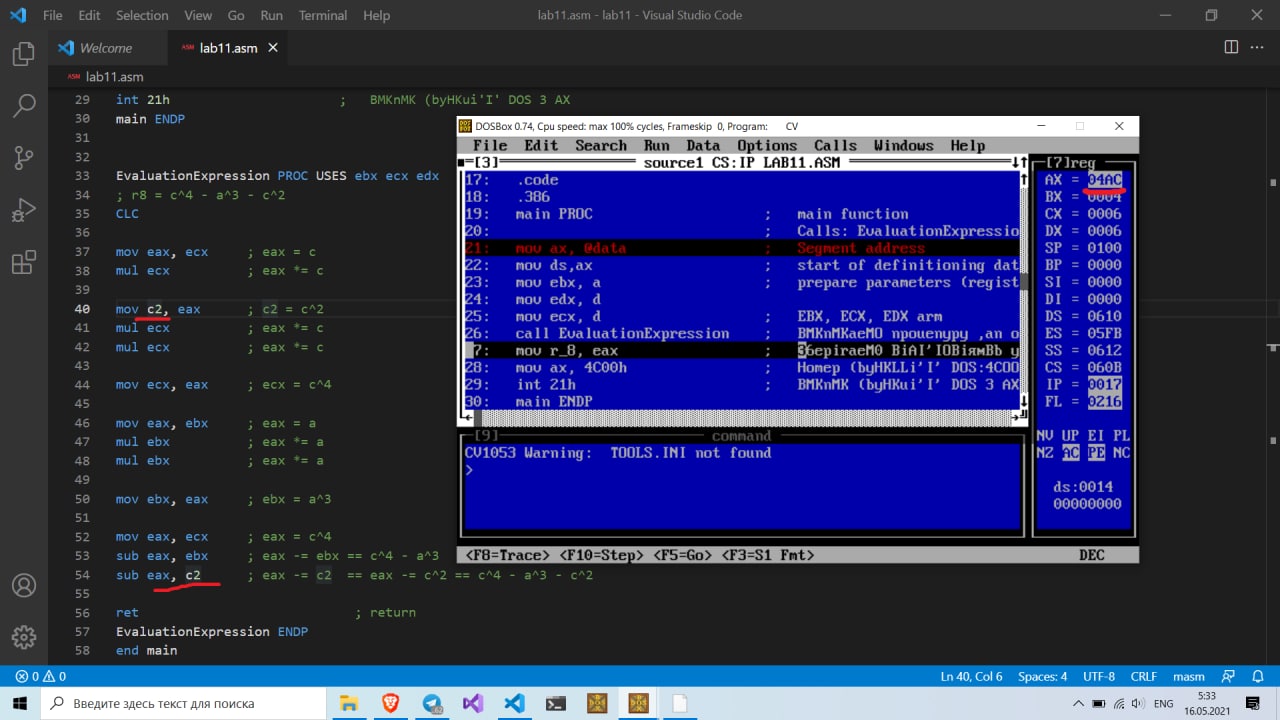Click F10=Step in CodeView status bar

[601, 554]
